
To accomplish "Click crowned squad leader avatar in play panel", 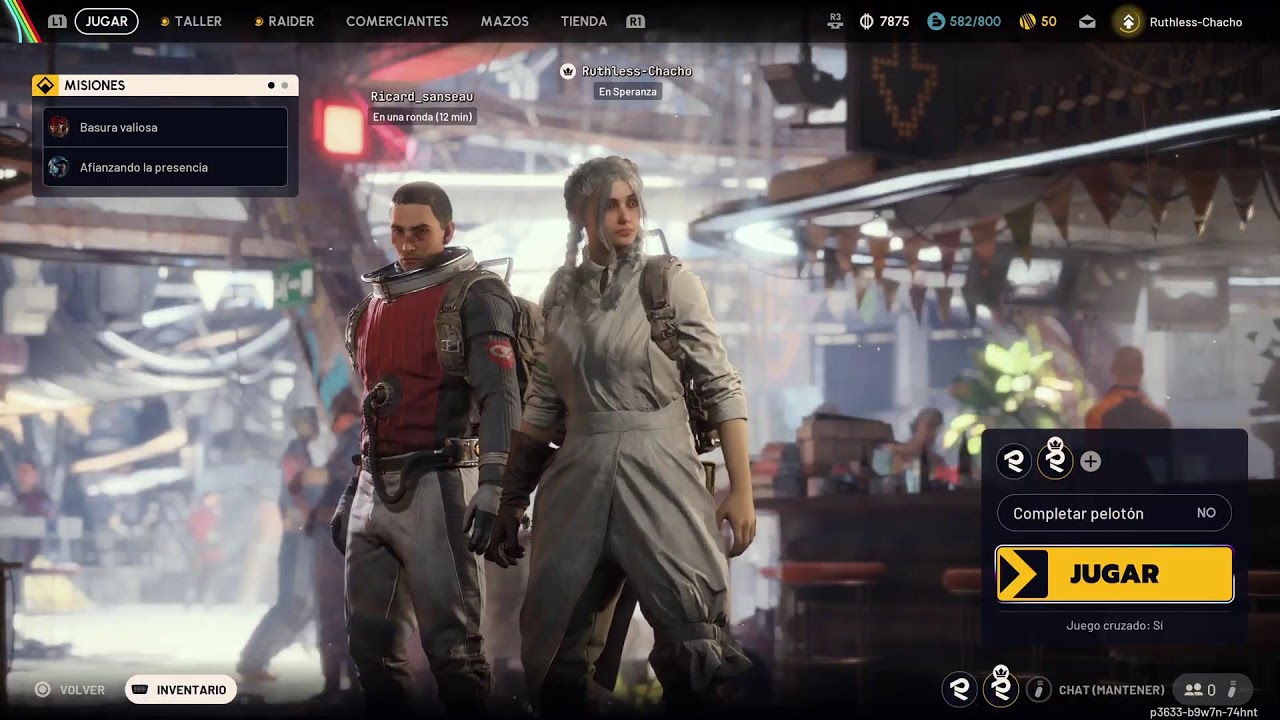I will (1055, 459).
